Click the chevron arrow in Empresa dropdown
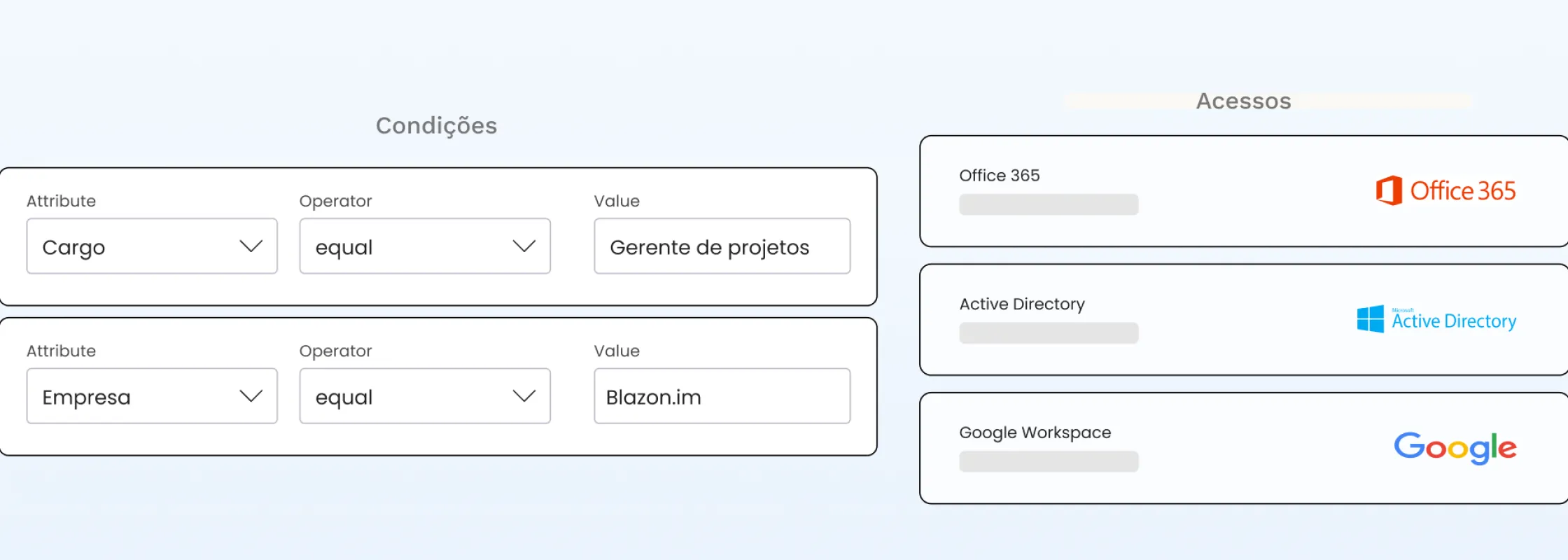Screen dimensions: 1568x560 tap(251, 396)
